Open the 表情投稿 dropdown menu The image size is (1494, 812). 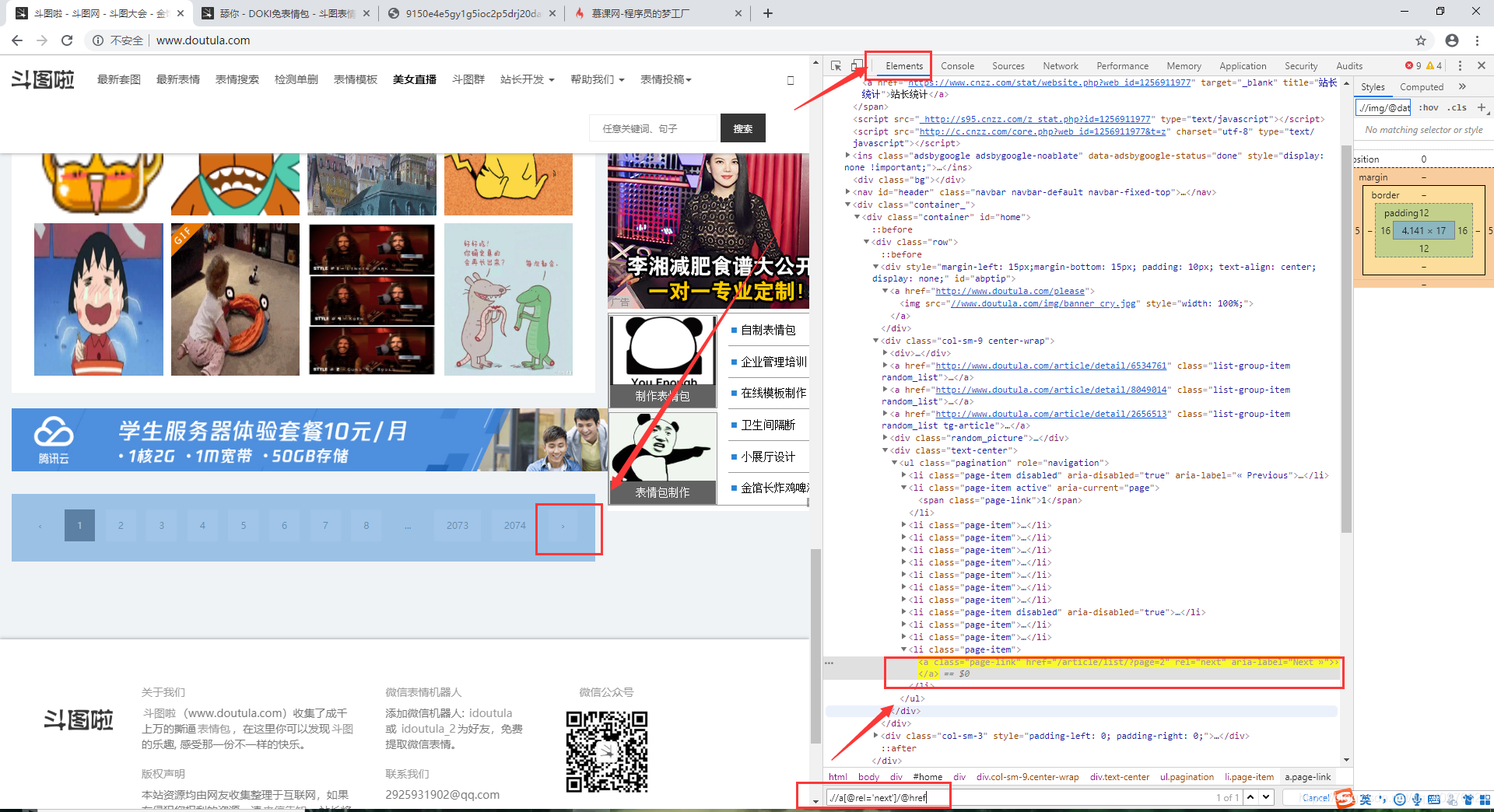[665, 79]
